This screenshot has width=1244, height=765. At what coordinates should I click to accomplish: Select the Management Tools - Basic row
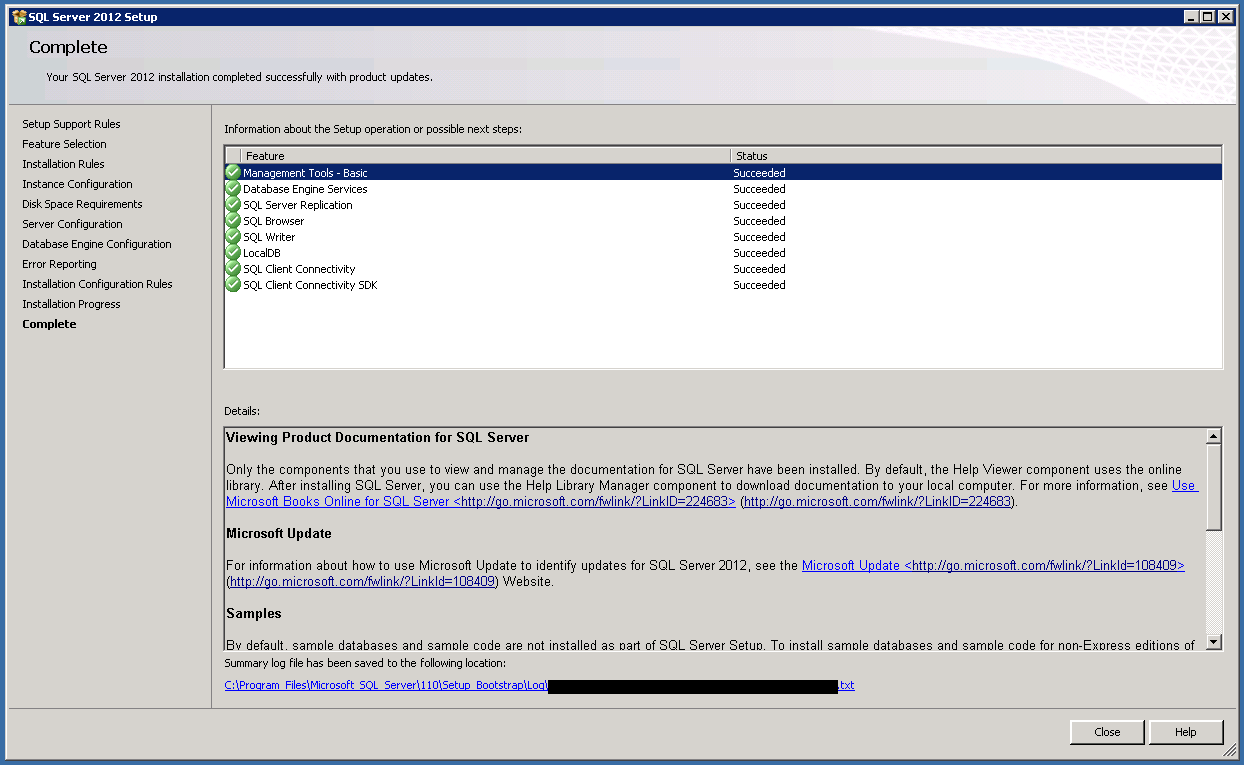point(723,172)
